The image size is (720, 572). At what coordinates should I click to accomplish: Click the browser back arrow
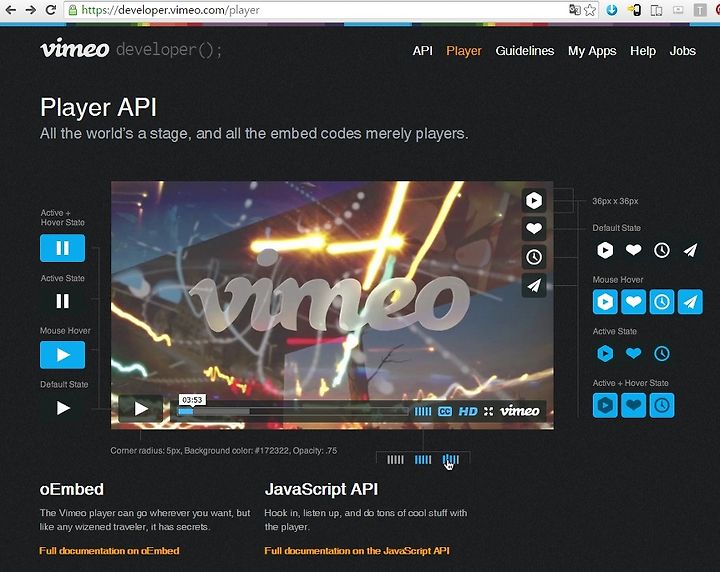pyautogui.click(x=10, y=10)
